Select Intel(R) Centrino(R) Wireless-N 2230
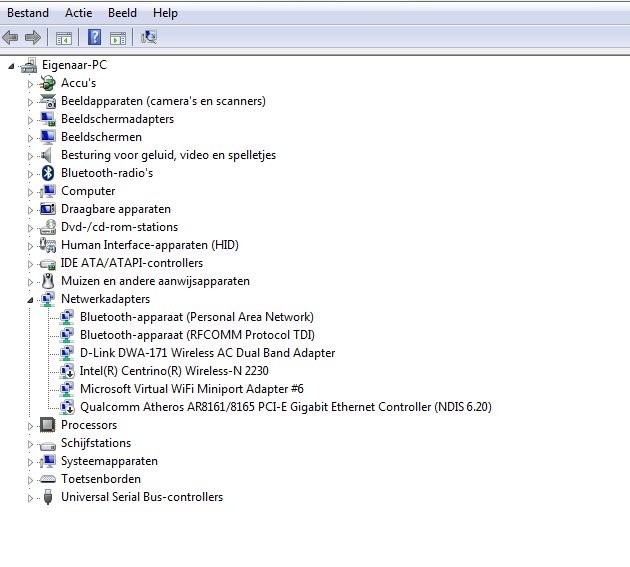Image resolution: width=630 pixels, height=567 pixels. coord(174,371)
